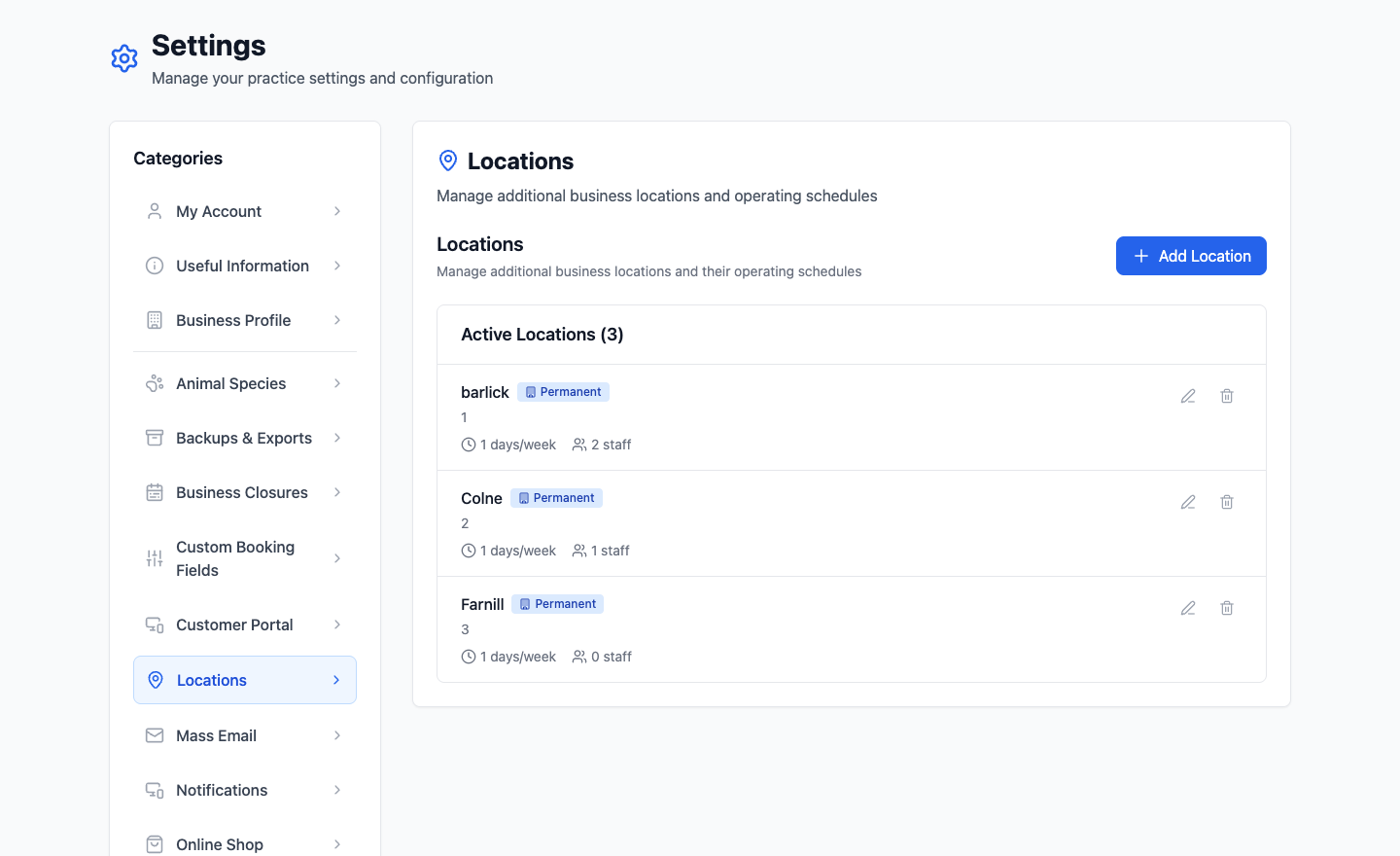
Task: Expand Backups & Exports chevron arrow
Action: (337, 438)
